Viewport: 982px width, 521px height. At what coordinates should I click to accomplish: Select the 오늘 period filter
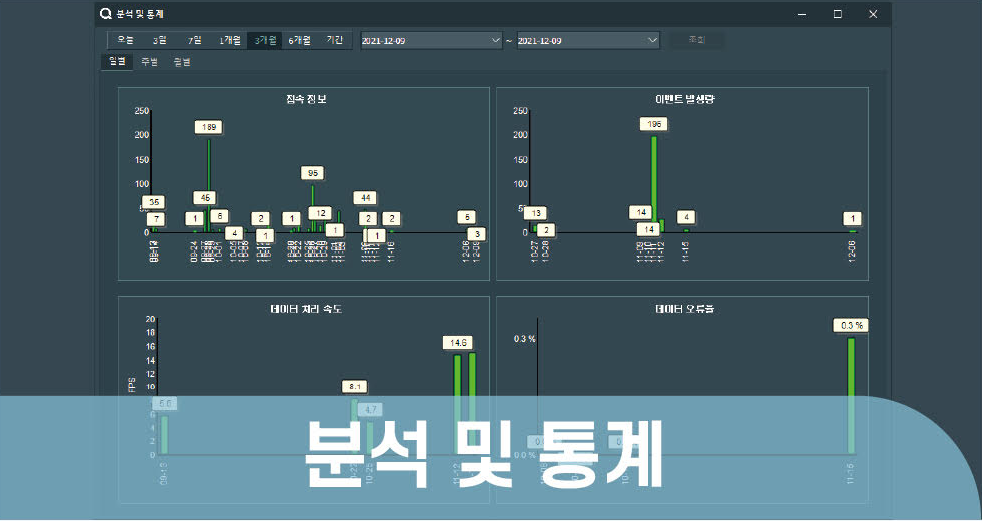coord(125,40)
